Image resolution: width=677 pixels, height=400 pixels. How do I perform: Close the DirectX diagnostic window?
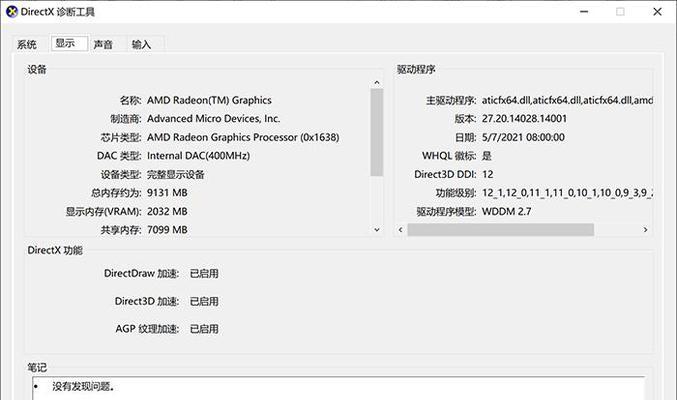[657, 12]
